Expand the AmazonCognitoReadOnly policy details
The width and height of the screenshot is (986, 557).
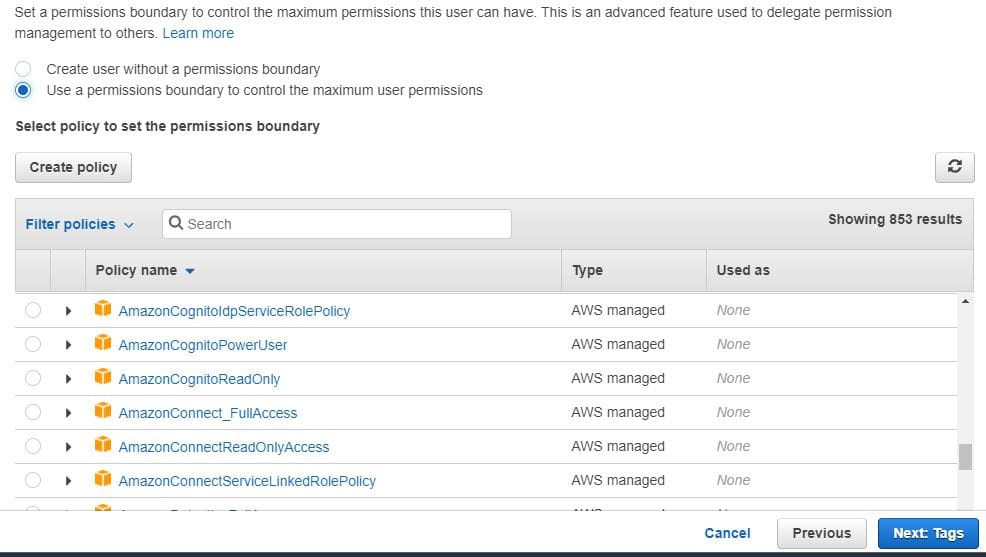[x=68, y=379]
